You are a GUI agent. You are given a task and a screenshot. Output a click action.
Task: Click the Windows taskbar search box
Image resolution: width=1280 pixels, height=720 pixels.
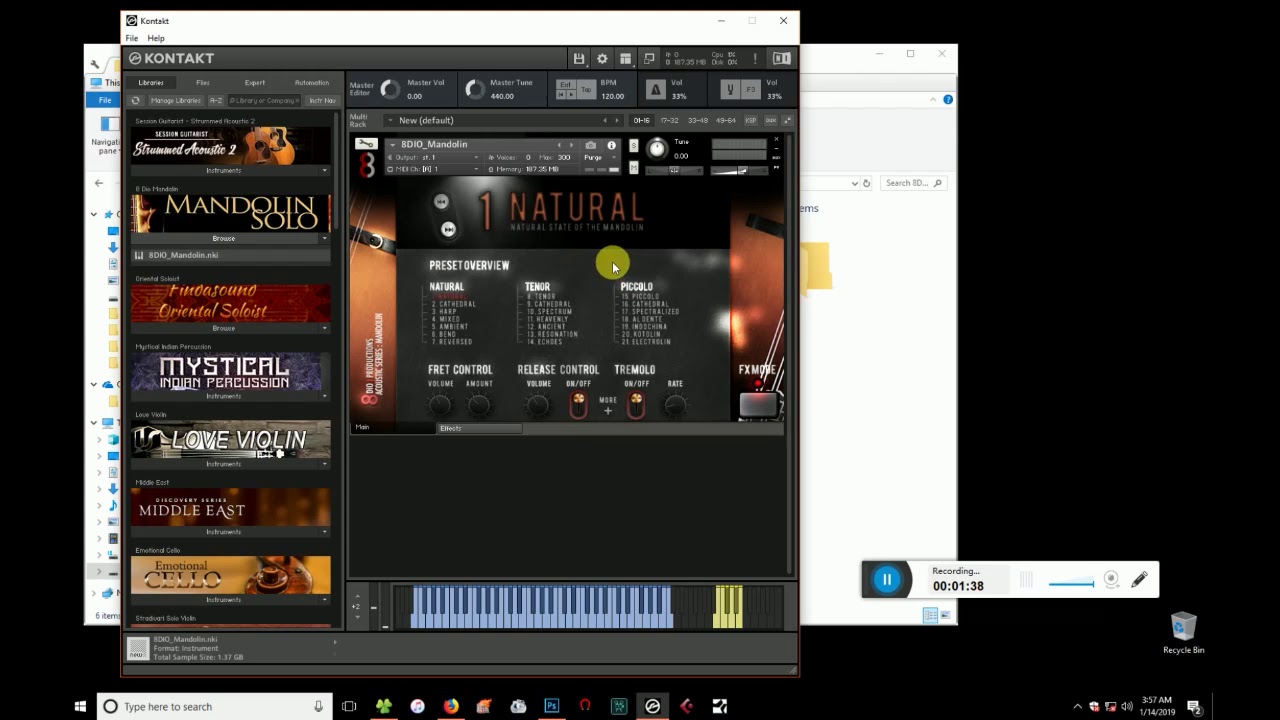click(214, 706)
